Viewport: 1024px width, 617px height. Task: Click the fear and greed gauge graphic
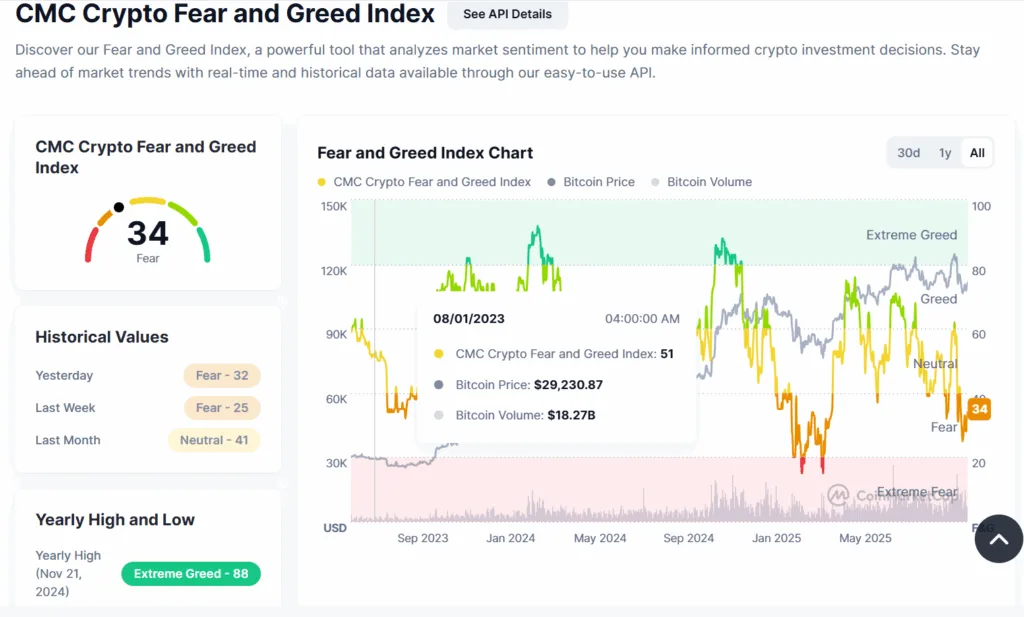coord(147,233)
